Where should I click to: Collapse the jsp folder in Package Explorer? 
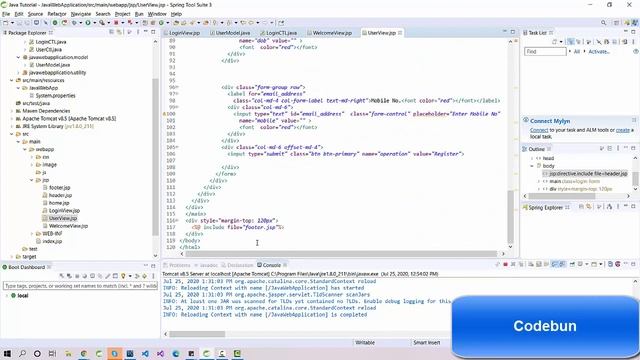click(x=31, y=180)
